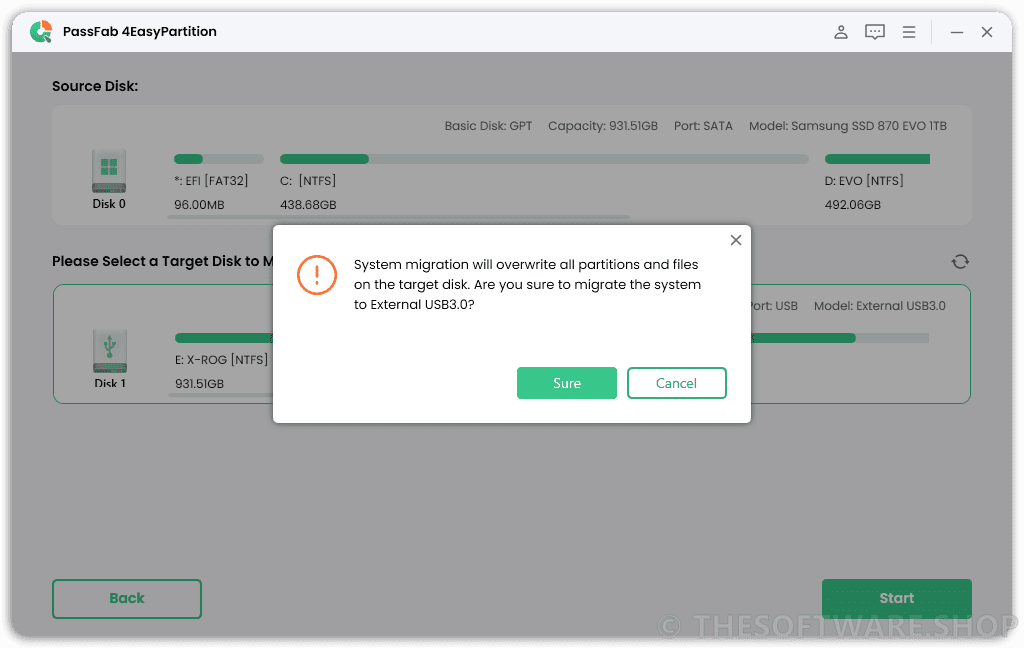This screenshot has height=648, width=1024.
Task: Click the Model: External USB3.0 text
Action: point(880,306)
